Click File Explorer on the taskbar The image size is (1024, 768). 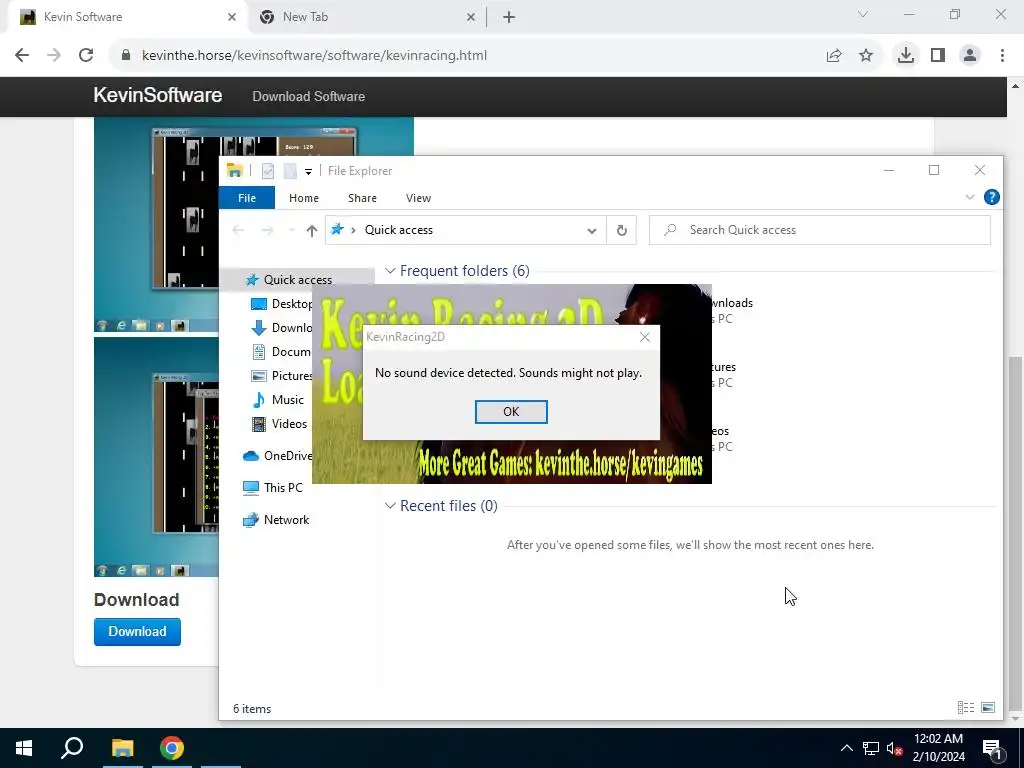tap(122, 748)
